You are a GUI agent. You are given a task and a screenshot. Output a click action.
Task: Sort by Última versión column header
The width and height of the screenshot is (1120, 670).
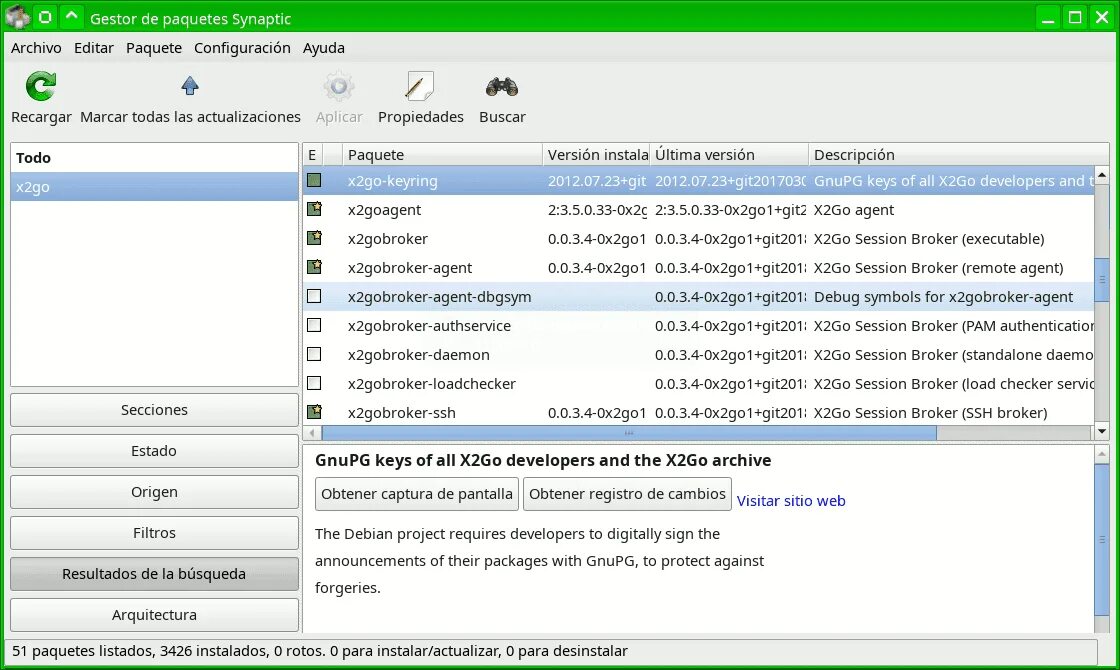(729, 154)
